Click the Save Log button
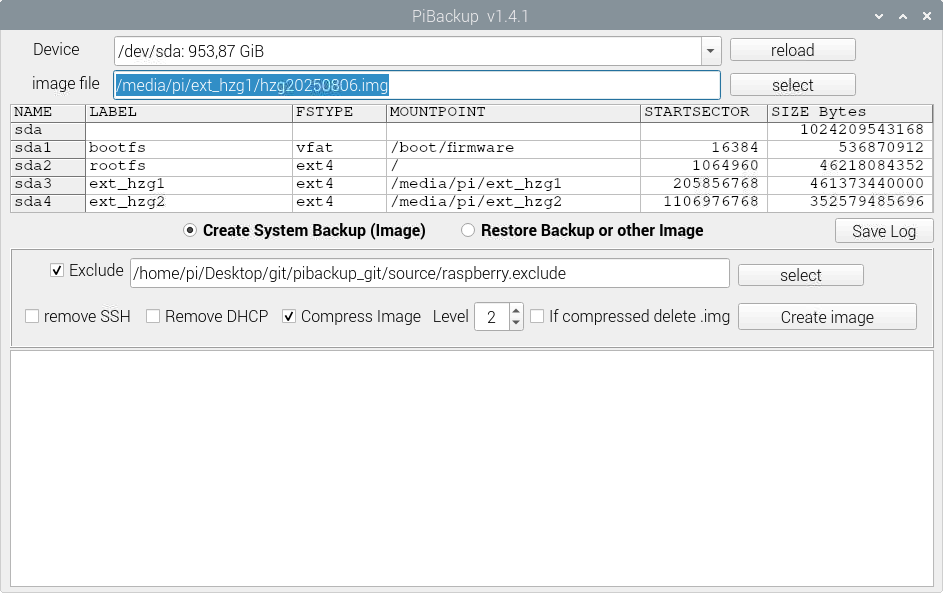Image resolution: width=943 pixels, height=593 pixels. coord(883,231)
